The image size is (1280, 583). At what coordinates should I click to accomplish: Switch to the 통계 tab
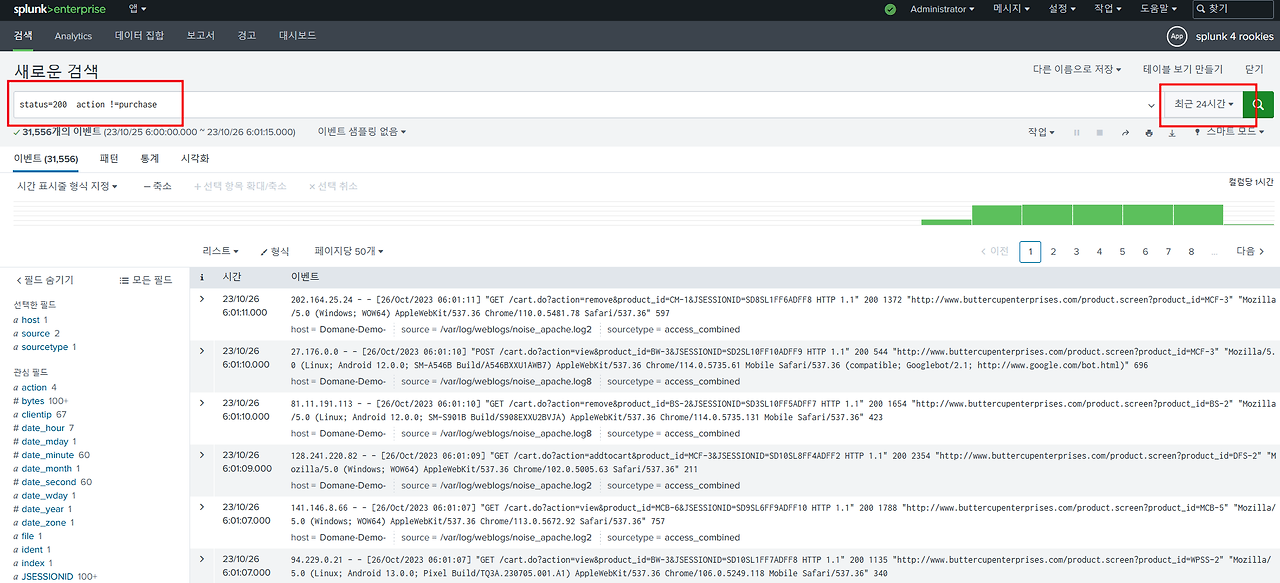pyautogui.click(x=150, y=158)
